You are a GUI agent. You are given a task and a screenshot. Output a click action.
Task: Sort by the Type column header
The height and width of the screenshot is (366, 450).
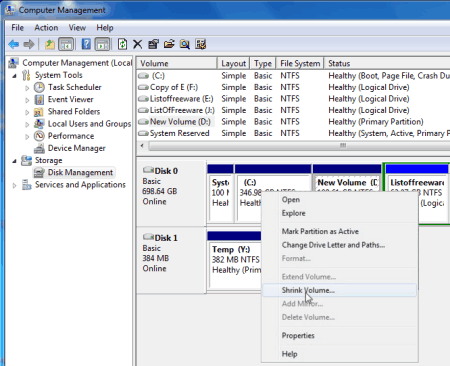coord(263,63)
